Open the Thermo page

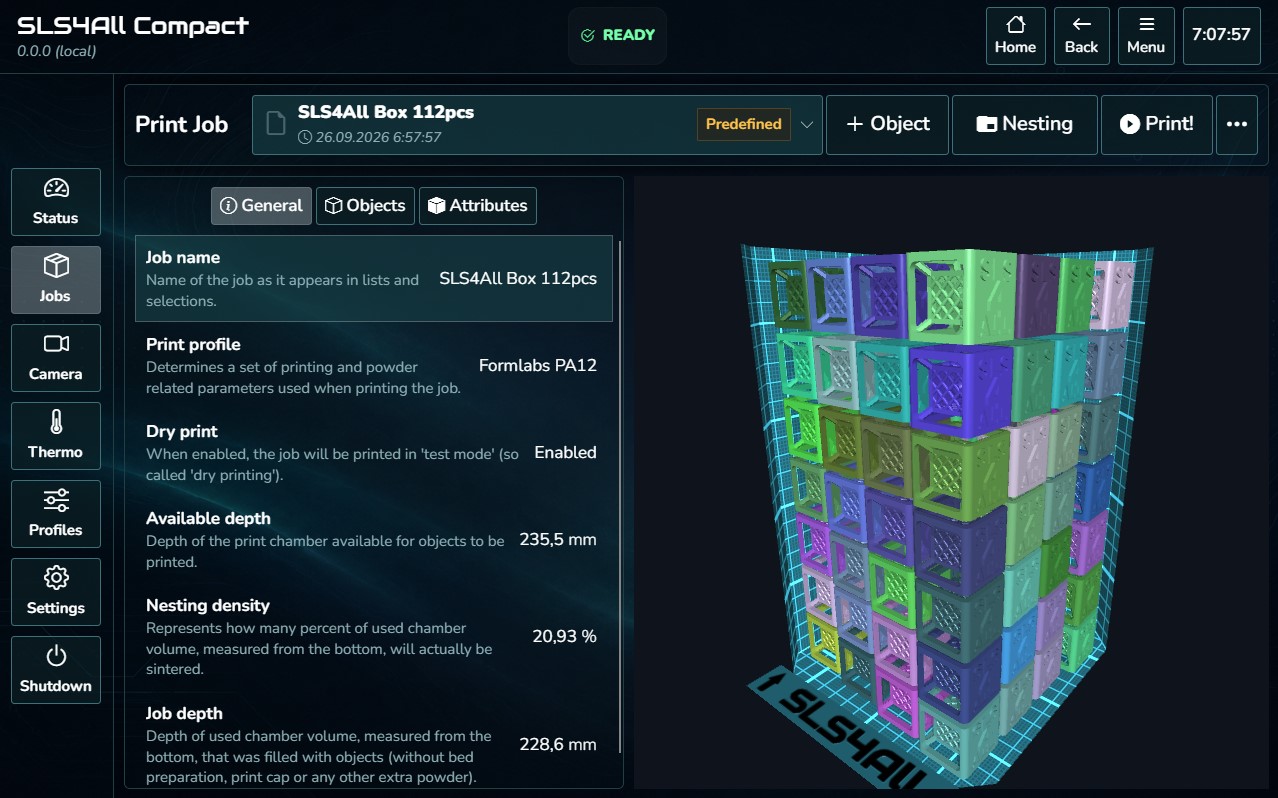(56, 436)
